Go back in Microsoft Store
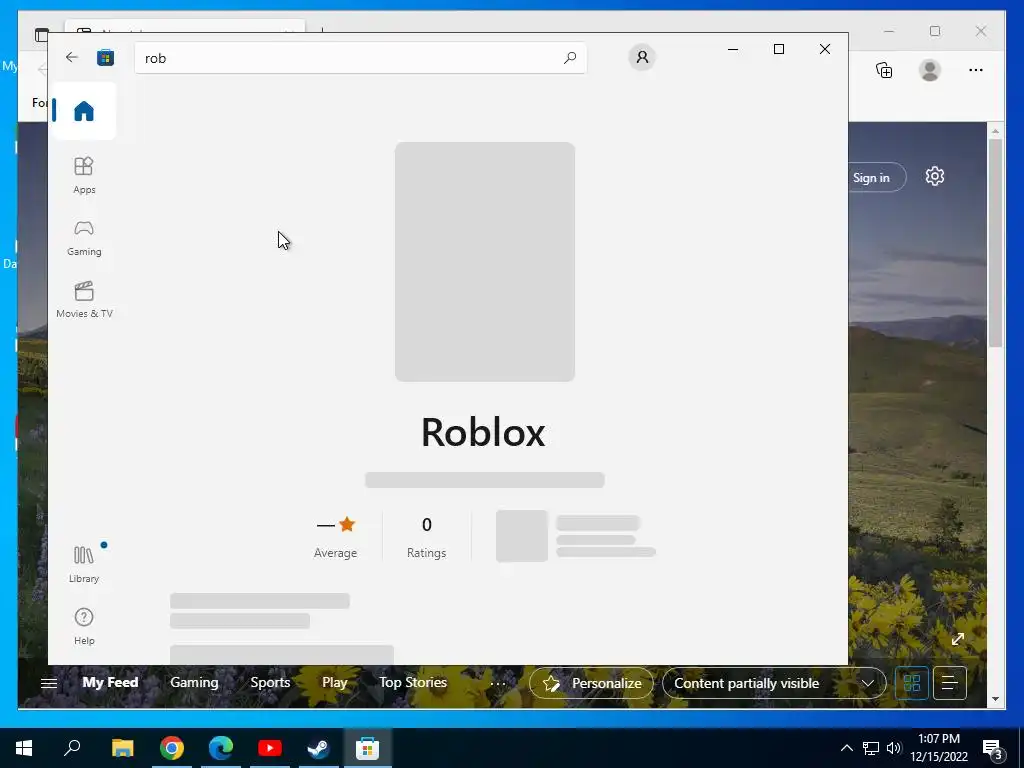The width and height of the screenshot is (1024, 768). 72,57
